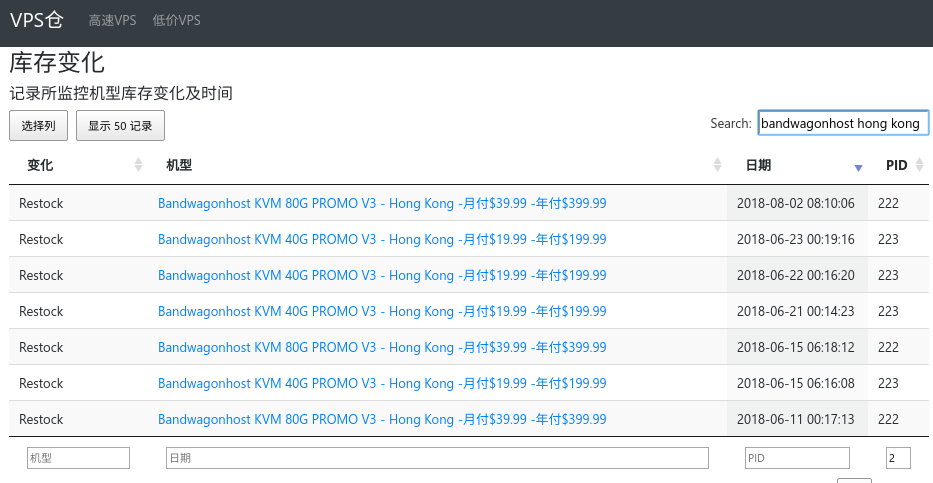
Task: Focus the 日期 footer filter field
Action: tap(437, 458)
